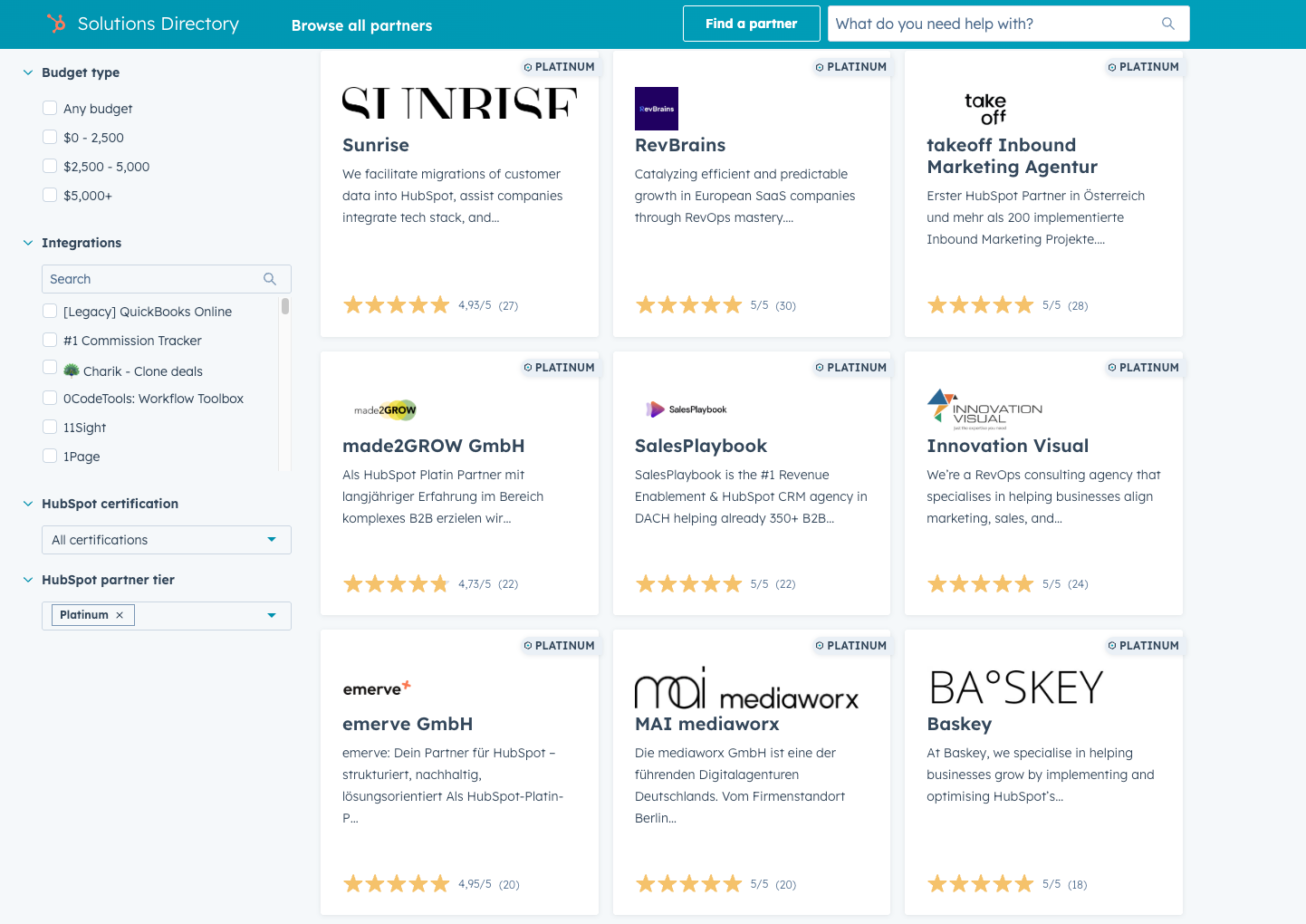Collapse the Budget type section

[x=28, y=72]
